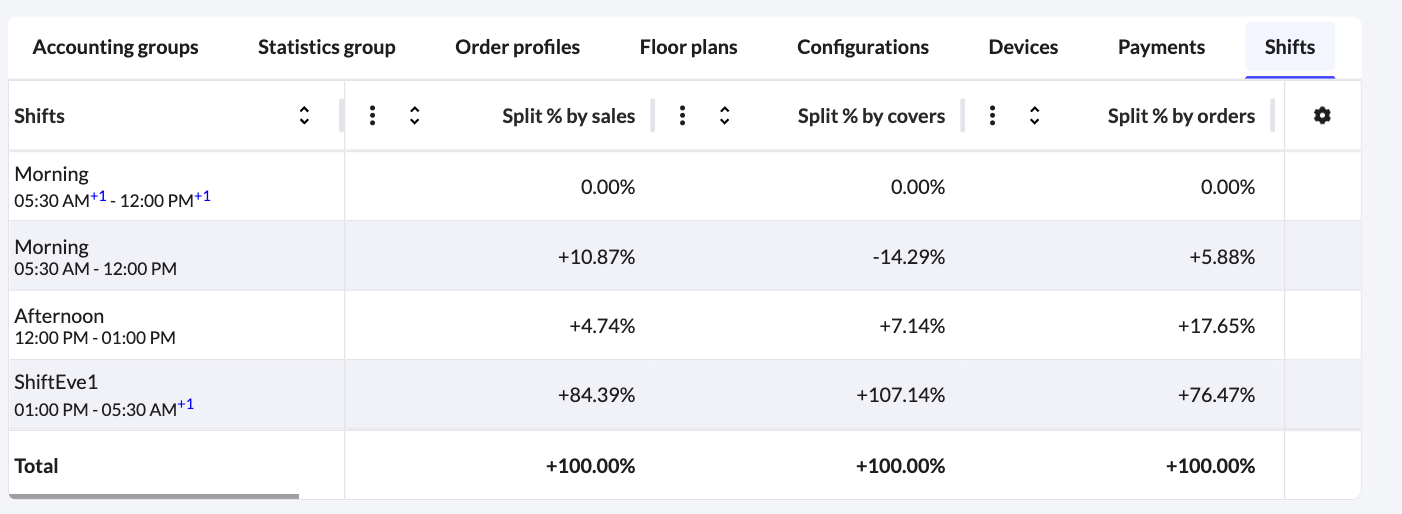This screenshot has height=514, width=1402.
Task: Sort by the Shifts column arrows
Action: 304,116
